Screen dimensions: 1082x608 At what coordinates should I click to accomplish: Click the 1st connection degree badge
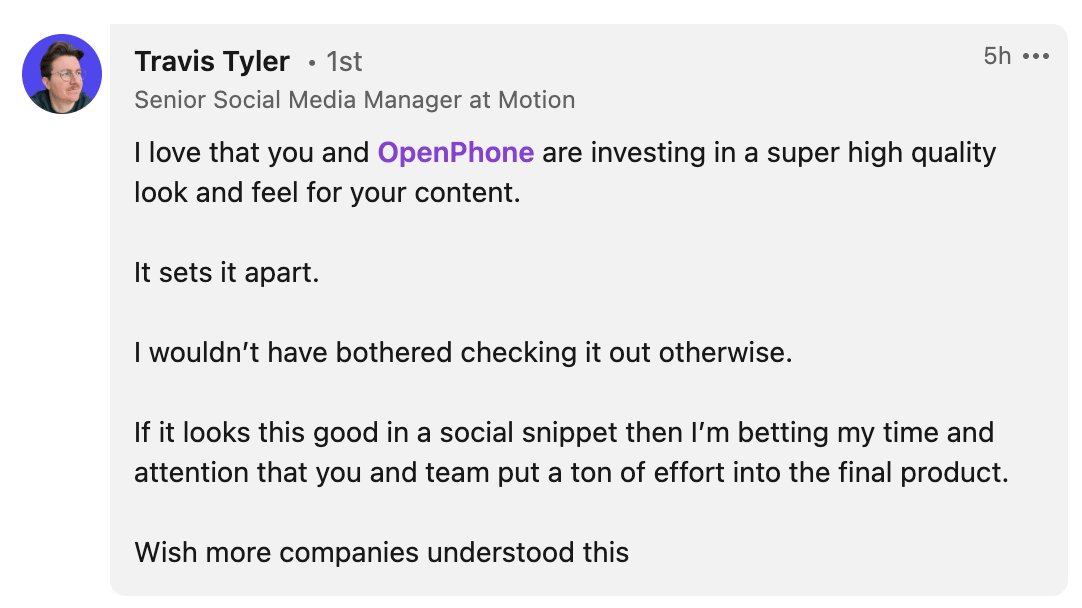pos(344,62)
